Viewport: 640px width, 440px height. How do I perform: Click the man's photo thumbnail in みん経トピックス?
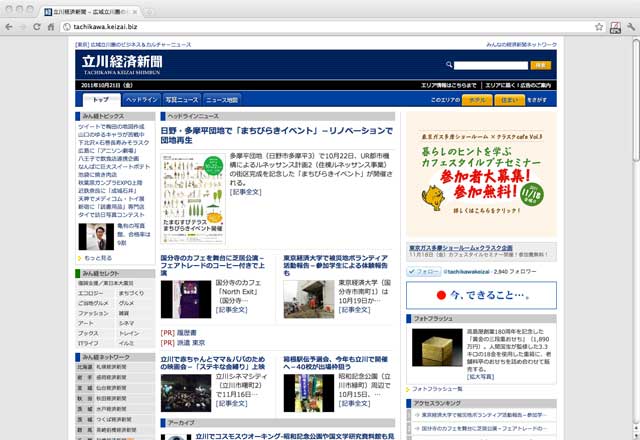pyautogui.click(x=96, y=237)
